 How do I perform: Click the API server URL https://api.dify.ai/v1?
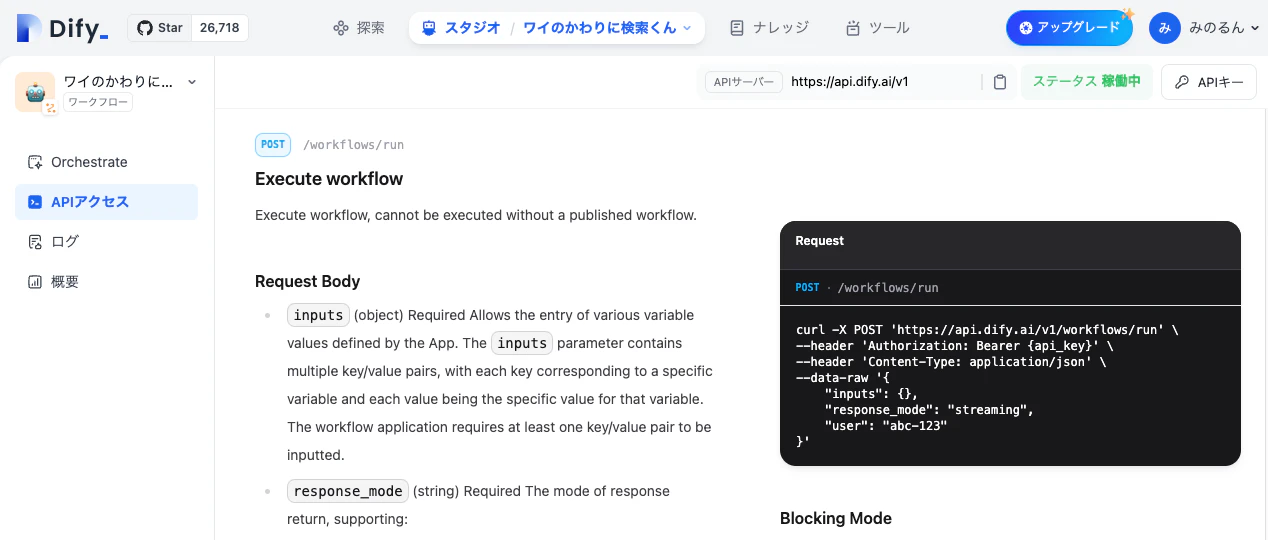(x=849, y=82)
